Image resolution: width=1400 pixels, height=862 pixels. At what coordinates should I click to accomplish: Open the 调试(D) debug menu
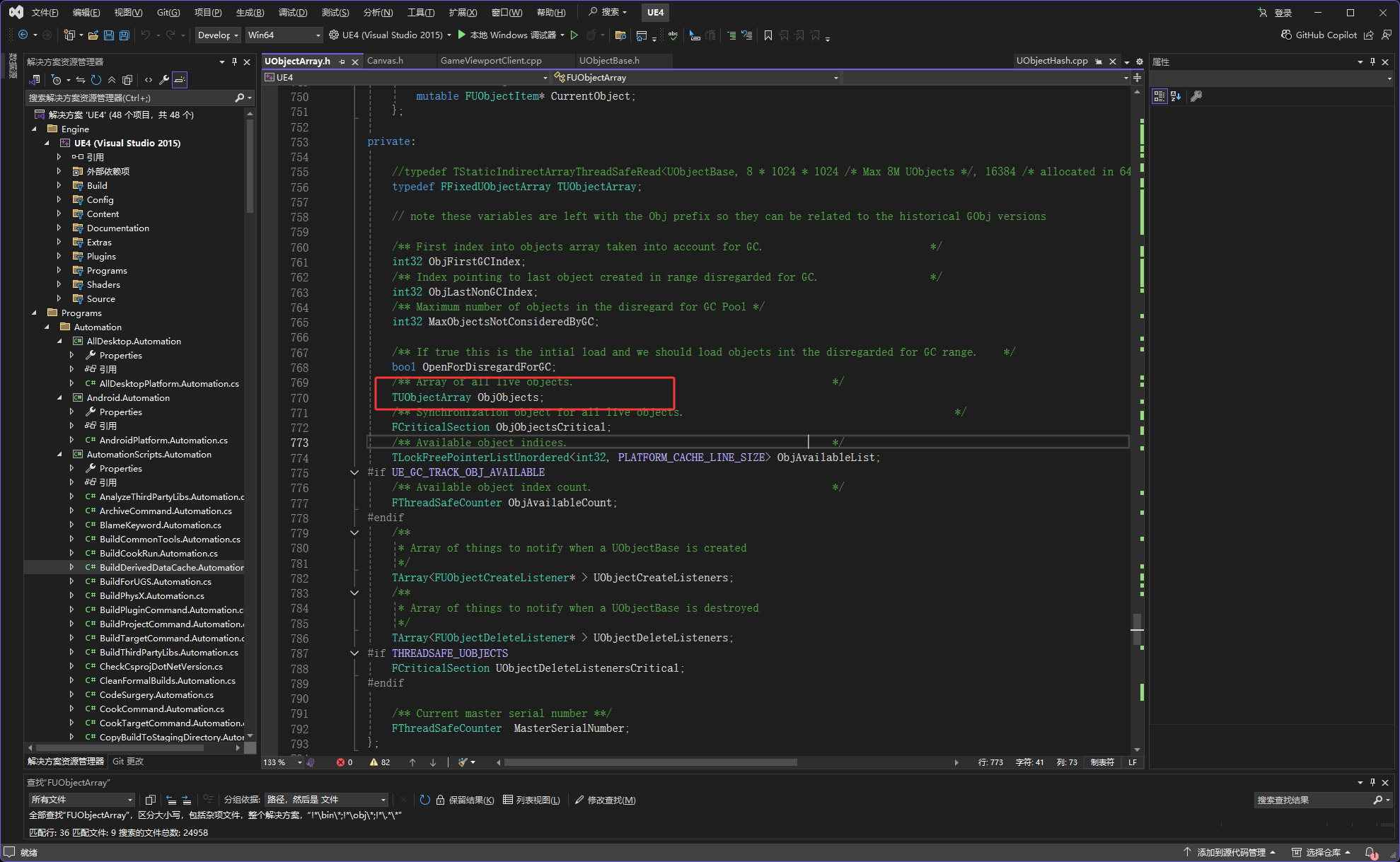click(292, 12)
